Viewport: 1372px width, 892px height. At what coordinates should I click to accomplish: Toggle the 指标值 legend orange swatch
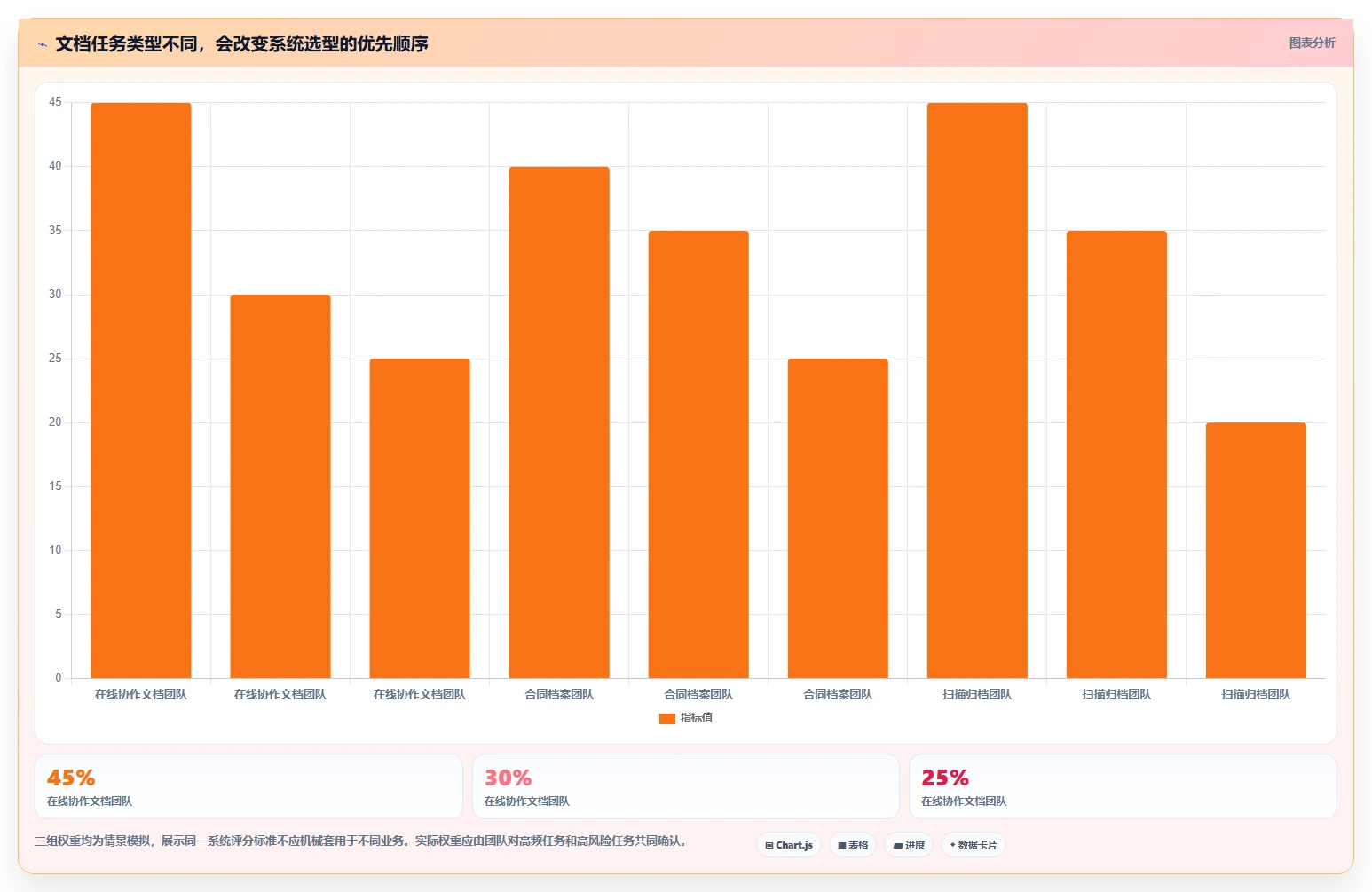click(x=667, y=718)
